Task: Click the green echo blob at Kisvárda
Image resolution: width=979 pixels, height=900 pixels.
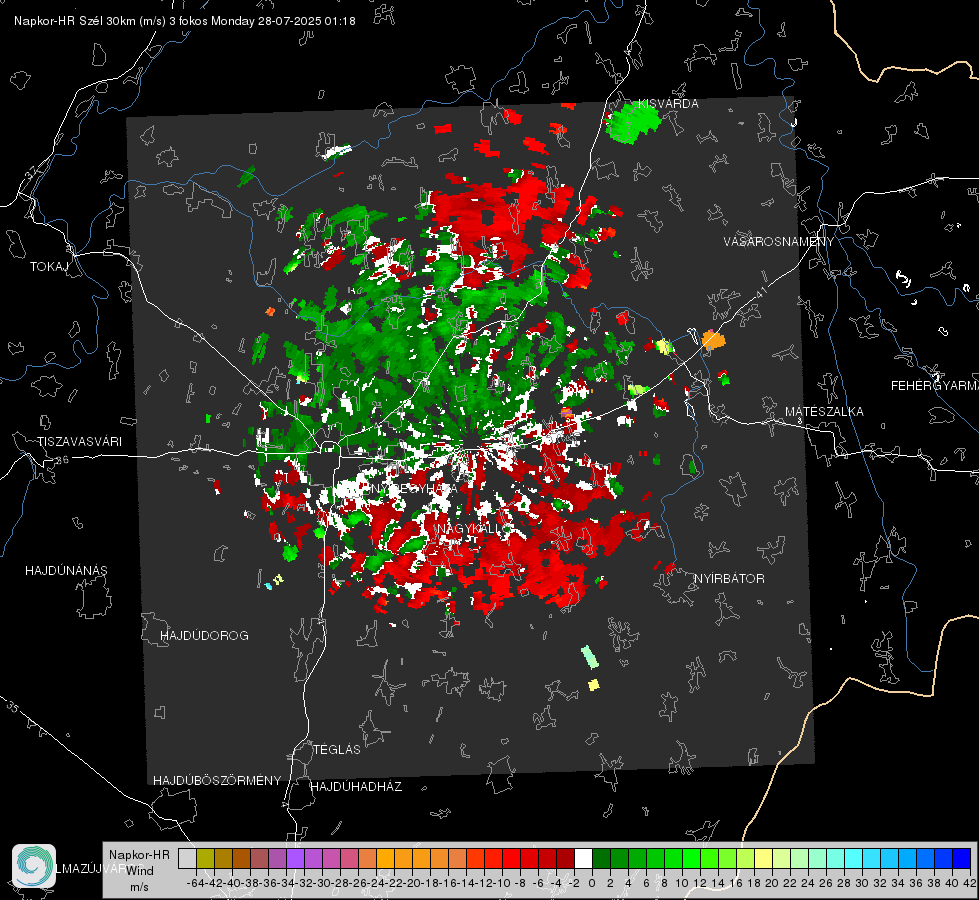Action: click(632, 122)
